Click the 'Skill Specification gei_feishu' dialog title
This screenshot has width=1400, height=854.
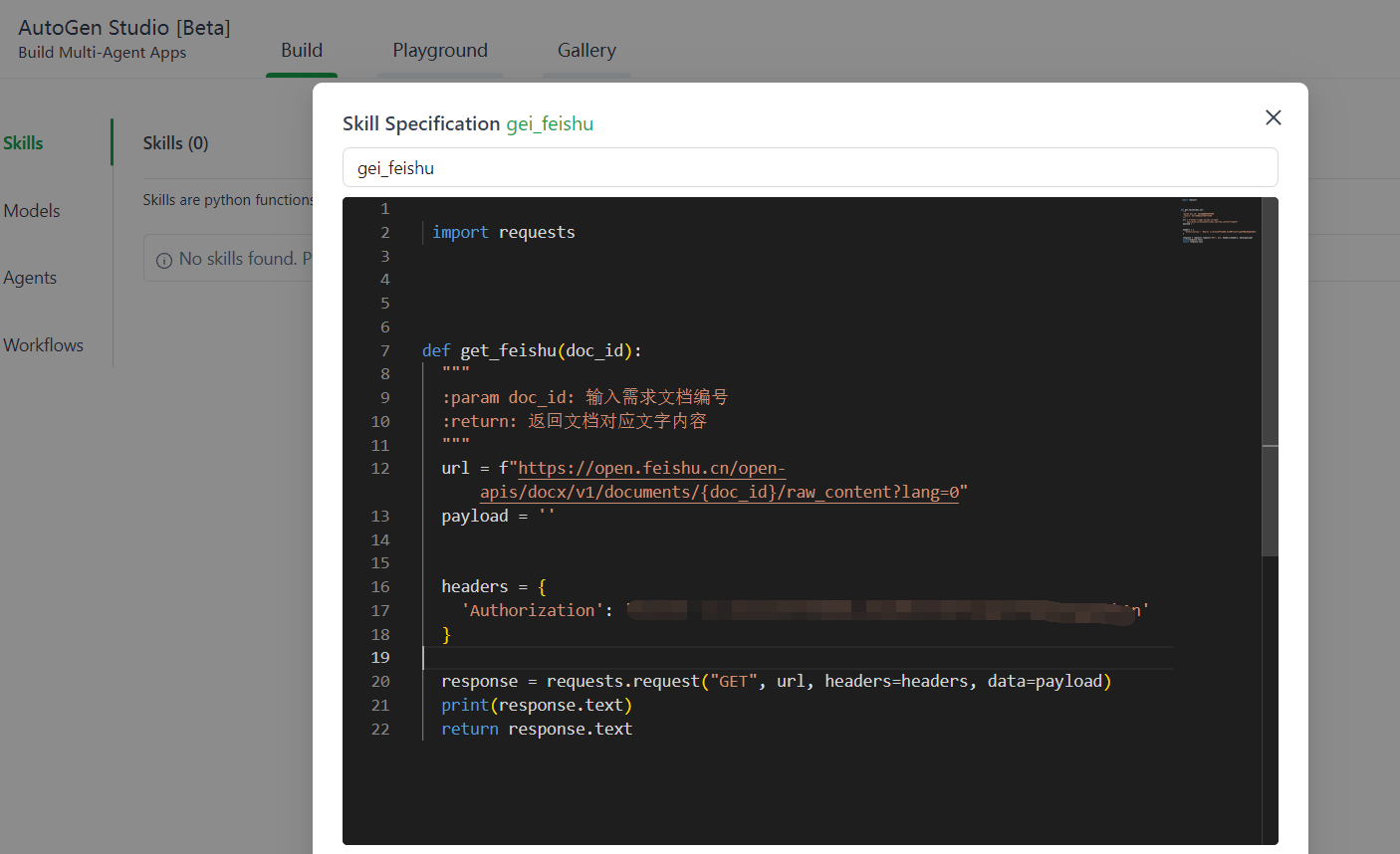468,123
